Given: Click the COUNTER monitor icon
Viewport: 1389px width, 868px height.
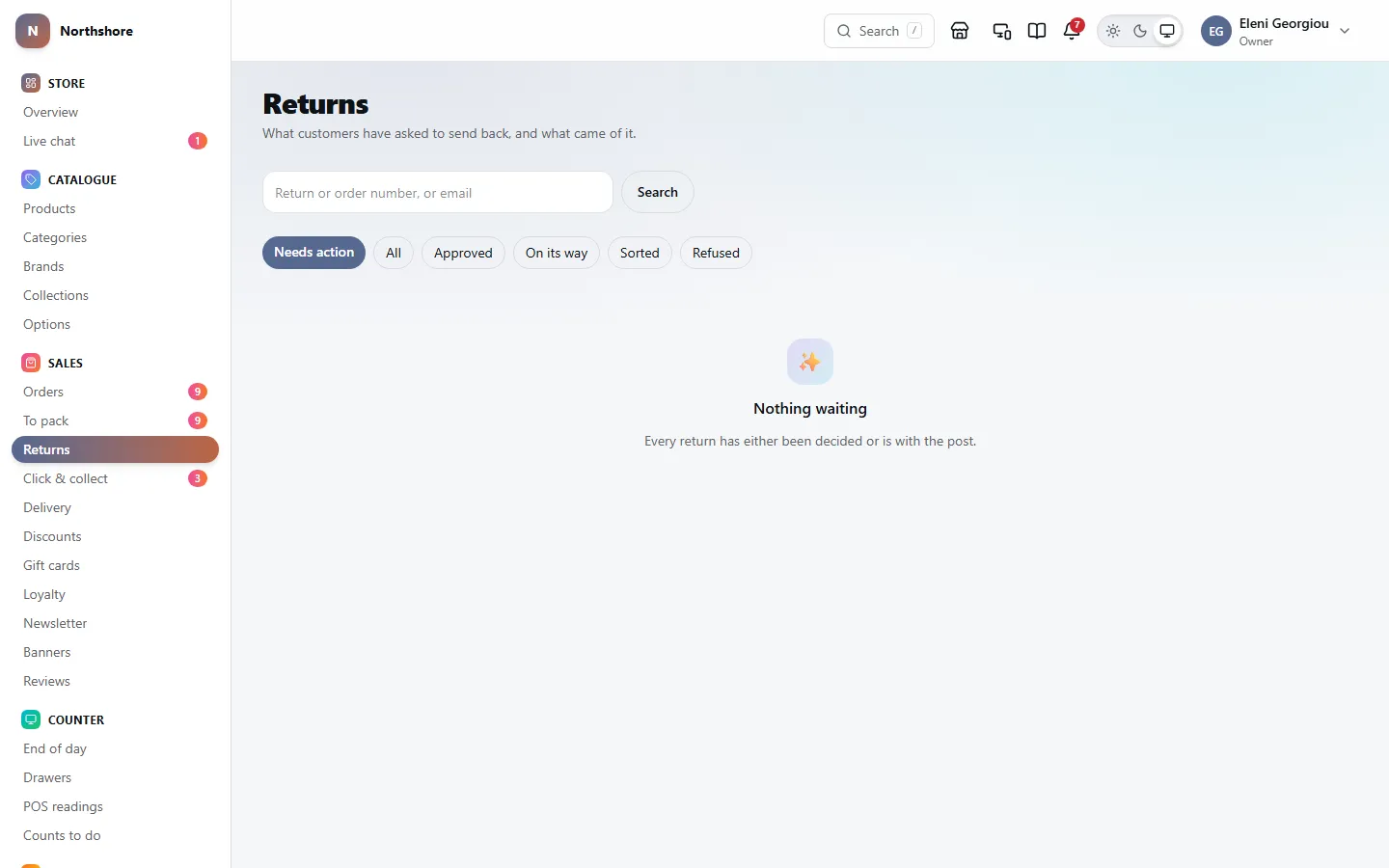Looking at the screenshot, I should coord(31,719).
